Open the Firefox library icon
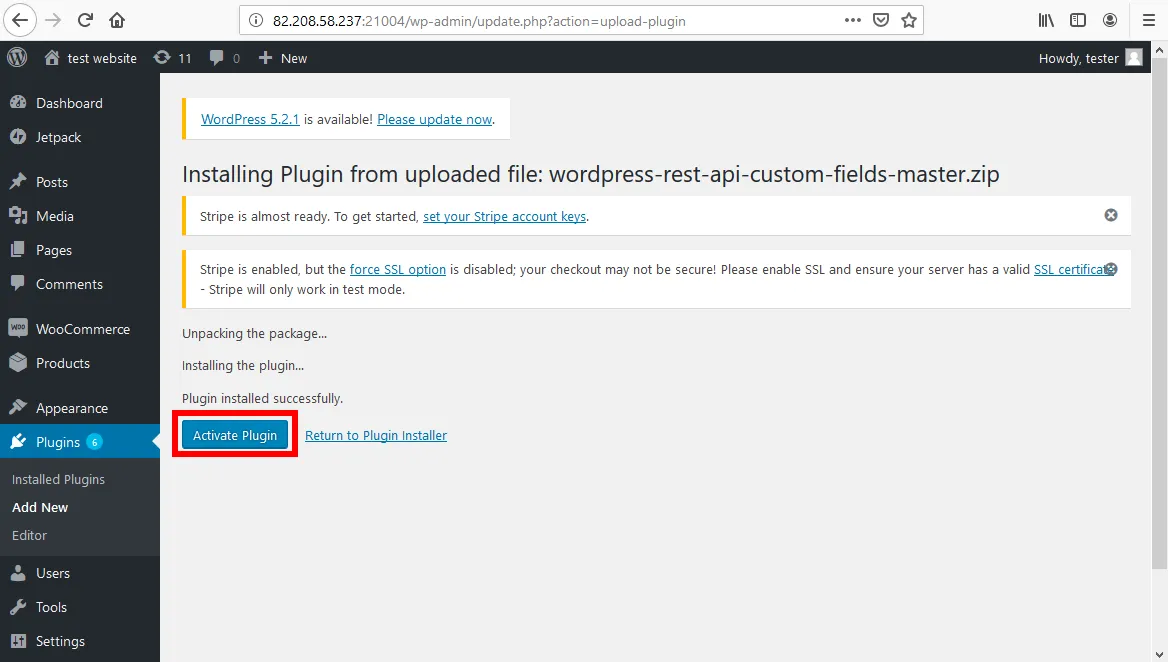Screen dimensions: 1168x662 [1046, 20]
